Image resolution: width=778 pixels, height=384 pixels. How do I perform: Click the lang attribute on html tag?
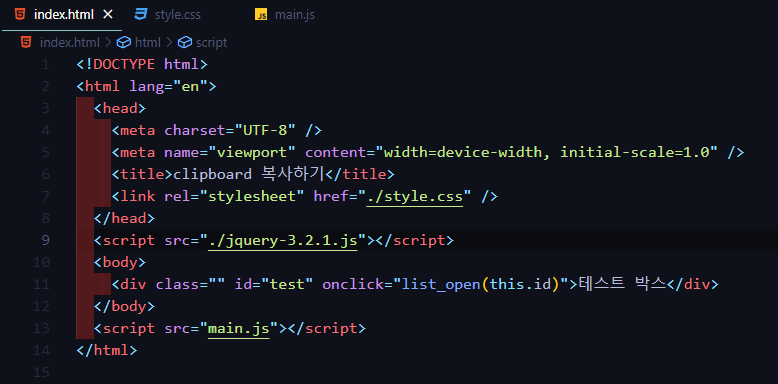pos(146,86)
